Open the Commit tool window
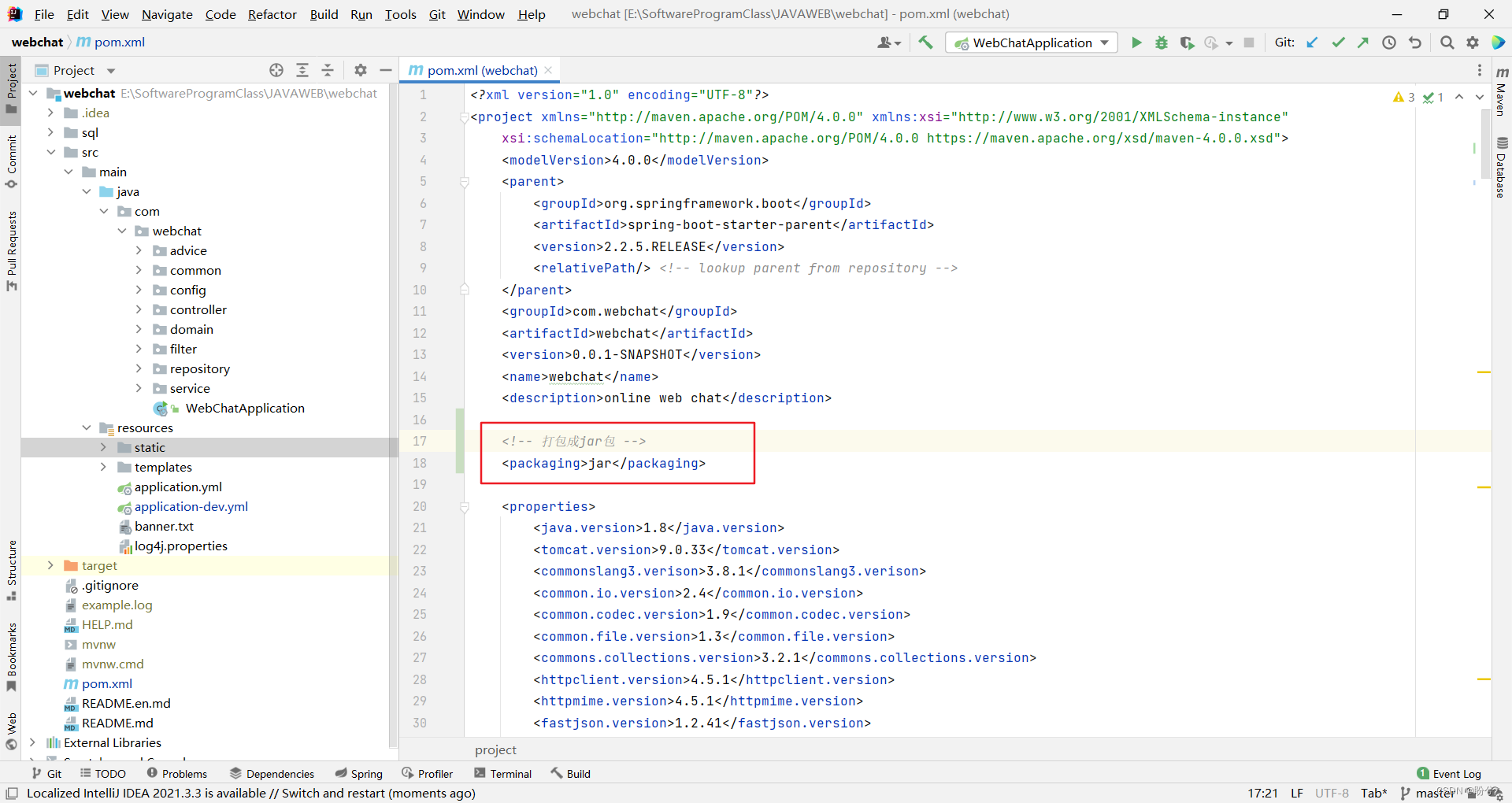The height and width of the screenshot is (803, 1512). pos(11,161)
